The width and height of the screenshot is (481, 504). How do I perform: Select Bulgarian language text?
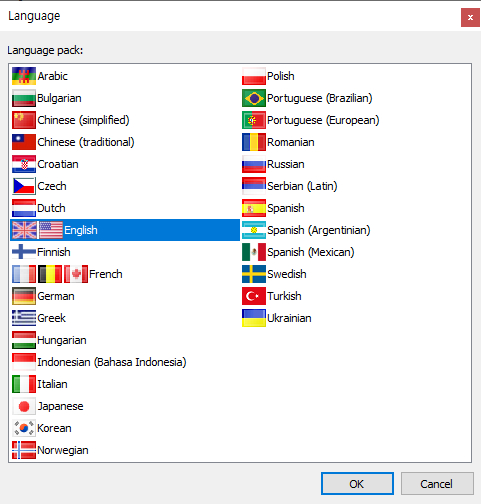pyautogui.click(x=59, y=98)
